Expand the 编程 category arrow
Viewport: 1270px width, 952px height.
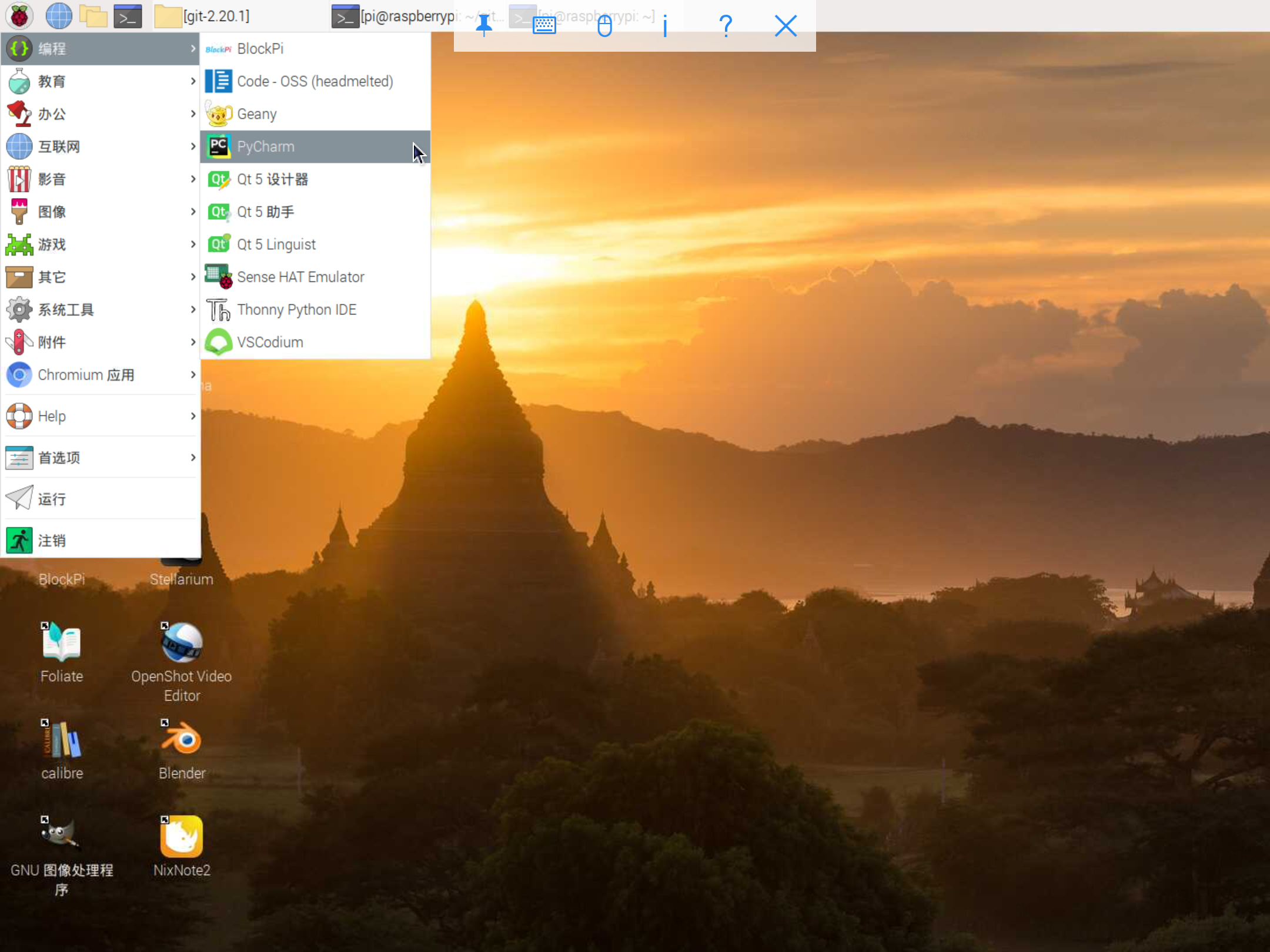tap(193, 49)
